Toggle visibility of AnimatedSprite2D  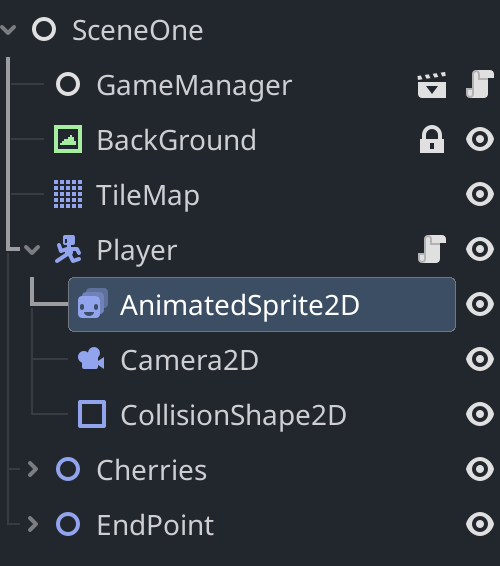[x=480, y=304]
